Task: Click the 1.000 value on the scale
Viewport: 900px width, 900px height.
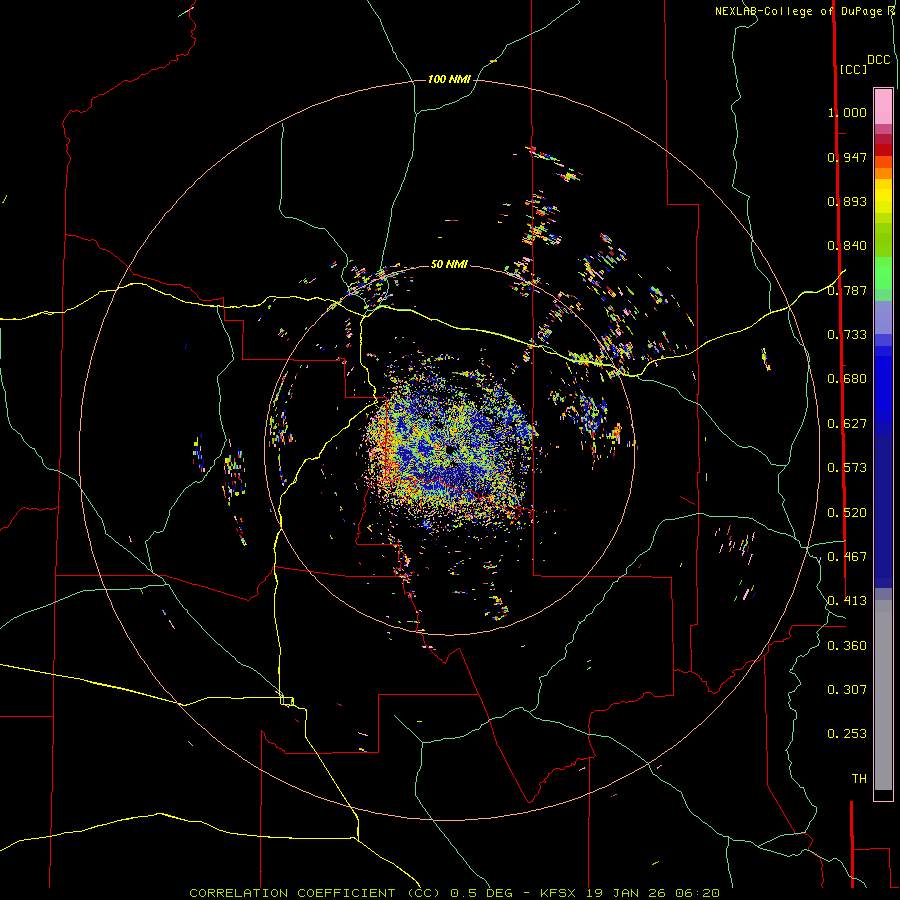Action: [847, 112]
